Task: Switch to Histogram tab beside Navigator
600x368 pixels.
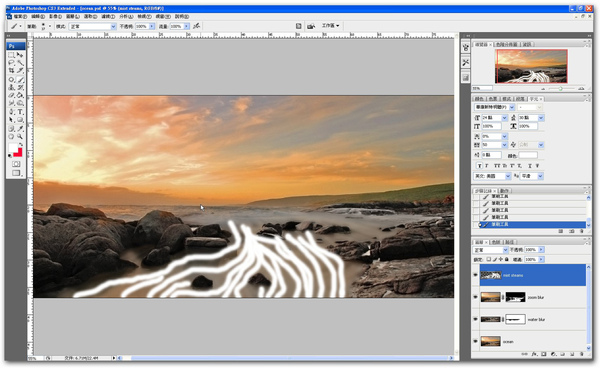Action: (506, 44)
